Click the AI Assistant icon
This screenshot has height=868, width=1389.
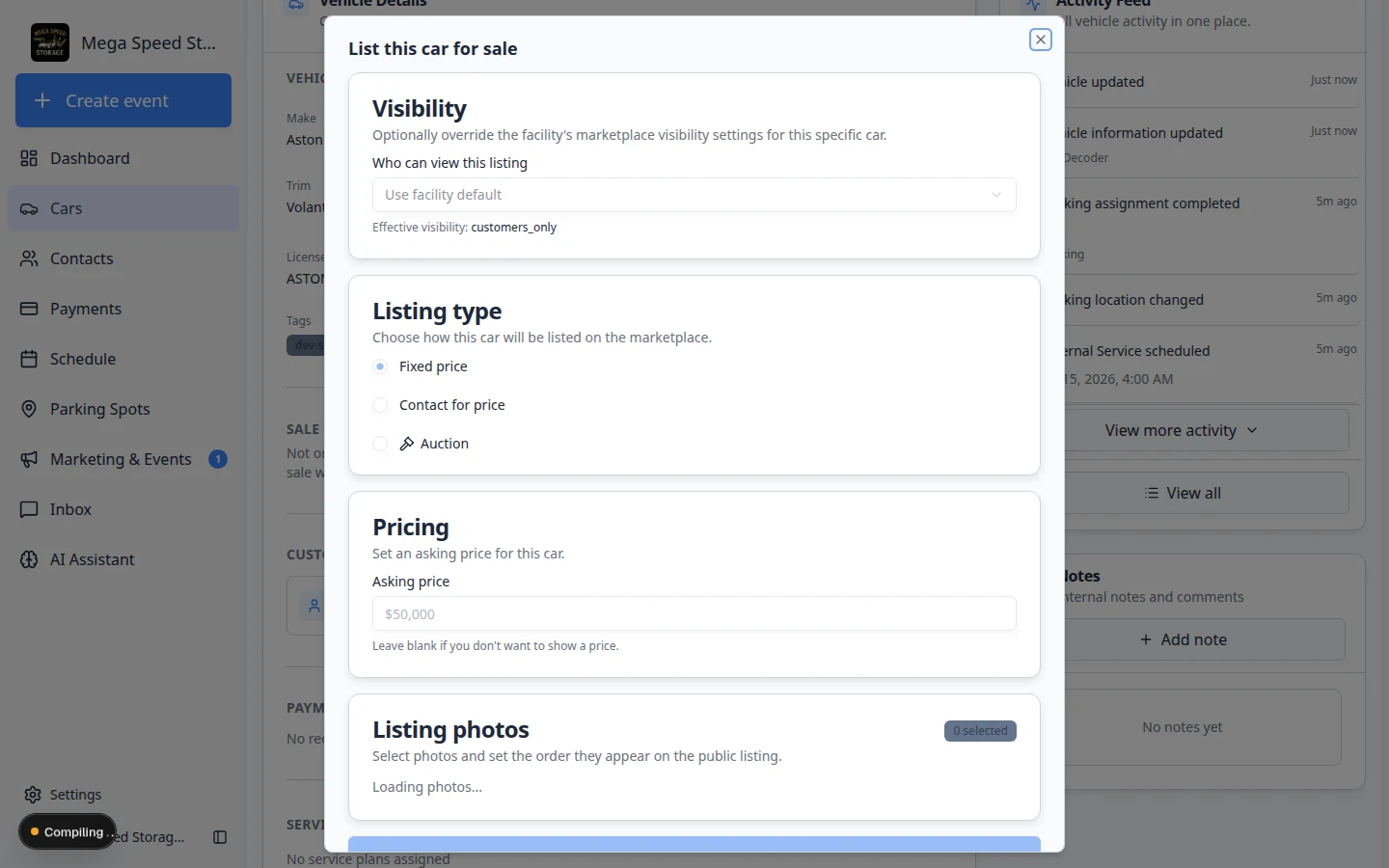(x=29, y=559)
